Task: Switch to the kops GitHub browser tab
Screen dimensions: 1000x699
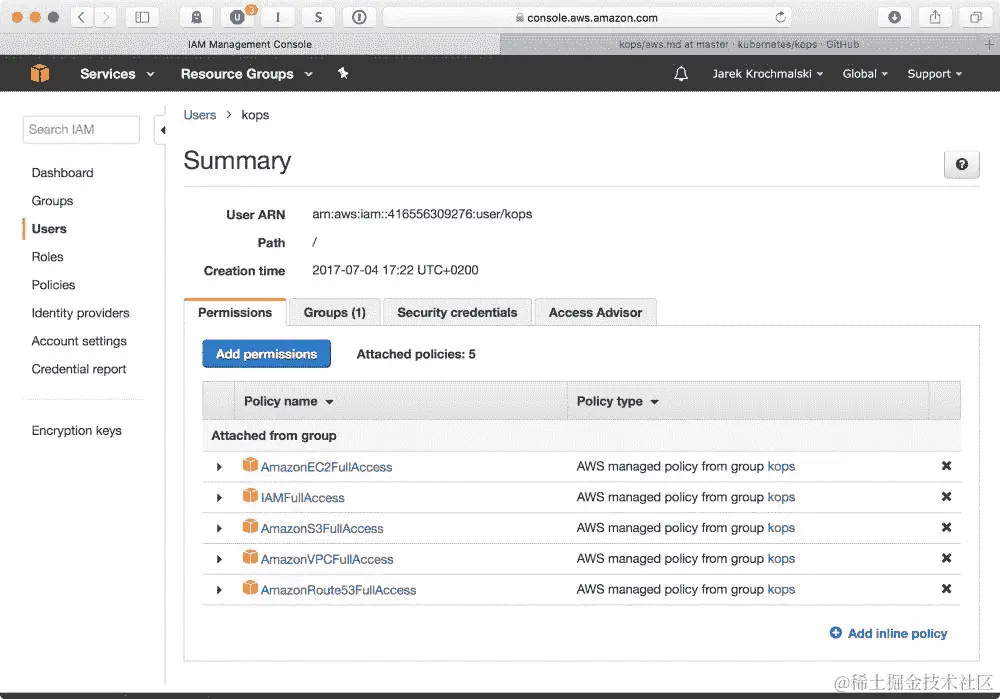Action: coord(739,45)
